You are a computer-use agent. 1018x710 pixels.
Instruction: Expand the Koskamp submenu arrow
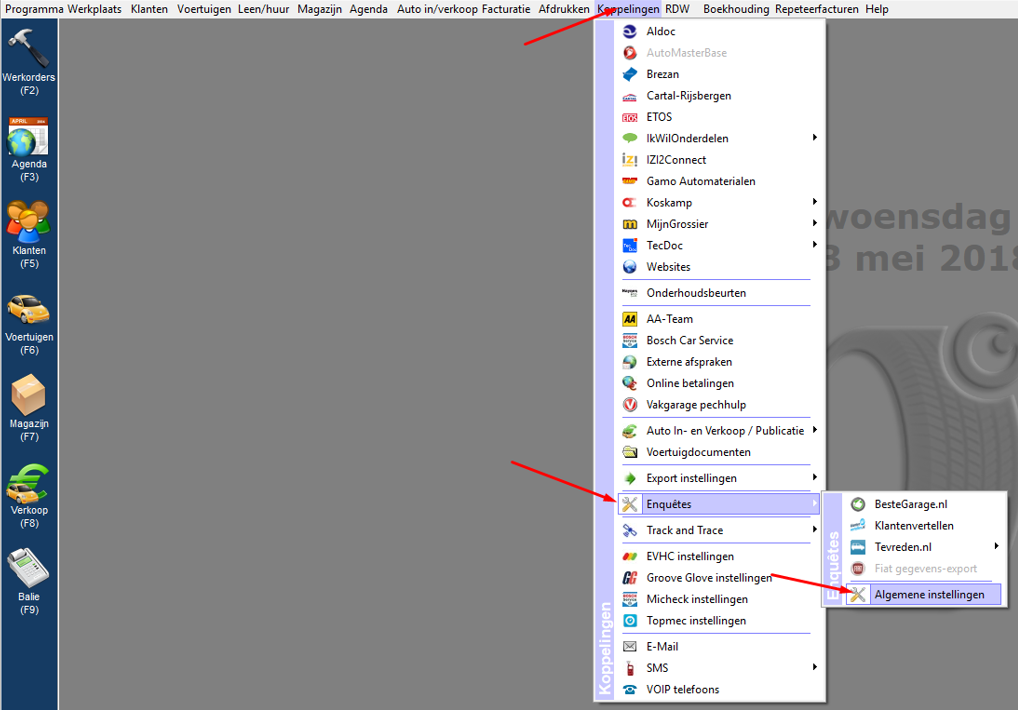pos(814,202)
